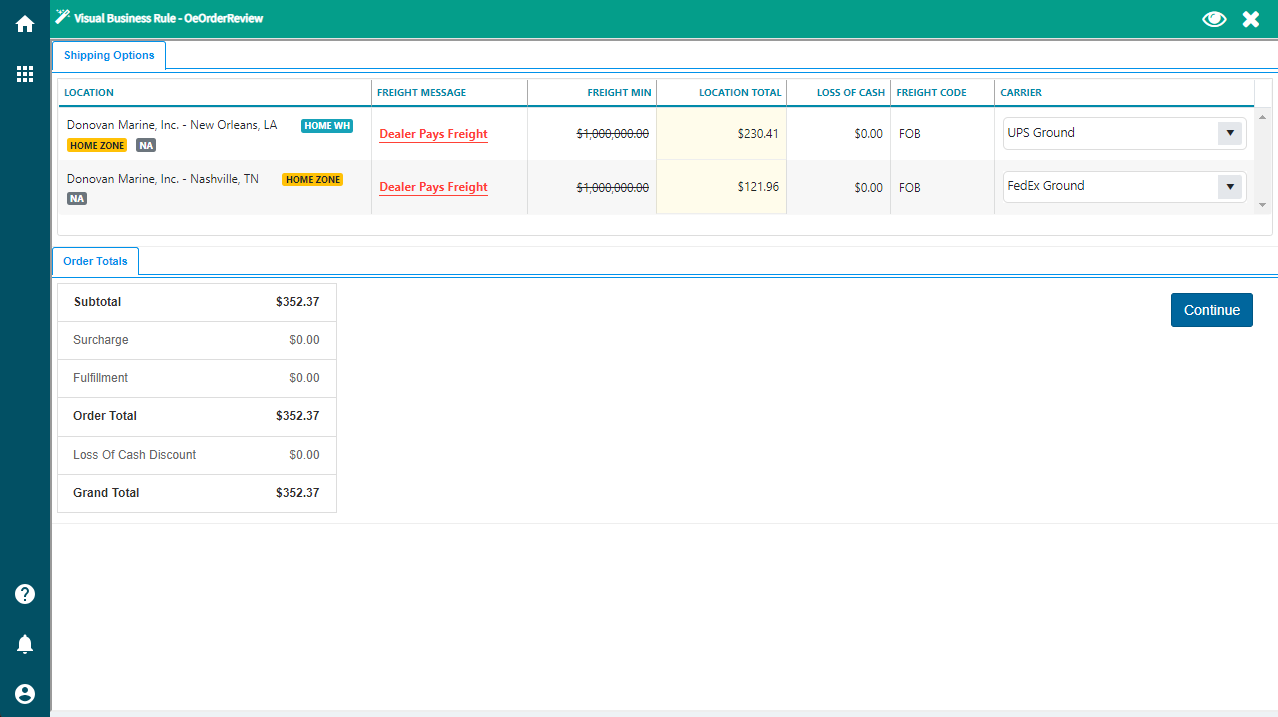
Task: Toggle the eye visibility icon in header
Action: pyautogui.click(x=1214, y=19)
